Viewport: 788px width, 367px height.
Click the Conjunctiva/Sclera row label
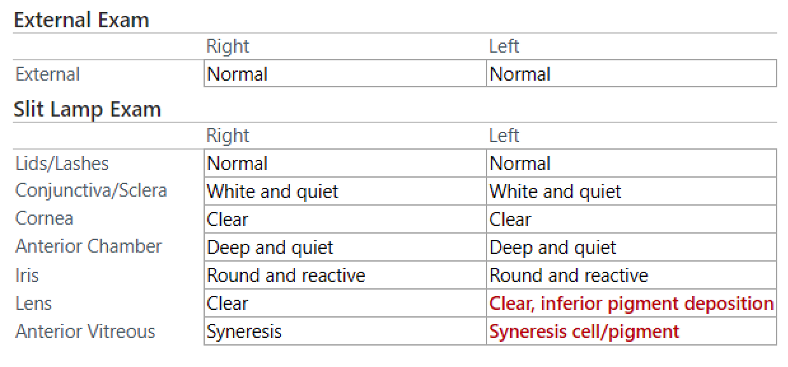click(x=91, y=191)
